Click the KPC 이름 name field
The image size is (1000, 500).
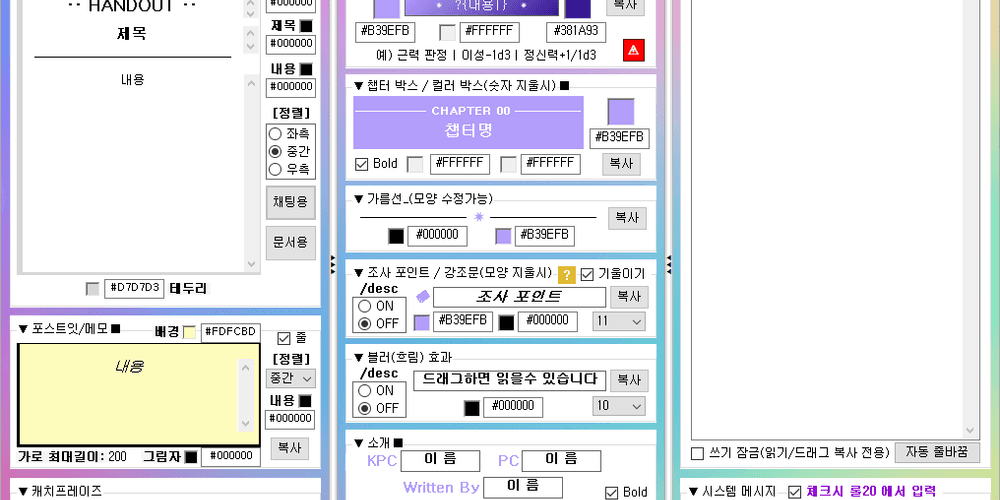(440, 460)
